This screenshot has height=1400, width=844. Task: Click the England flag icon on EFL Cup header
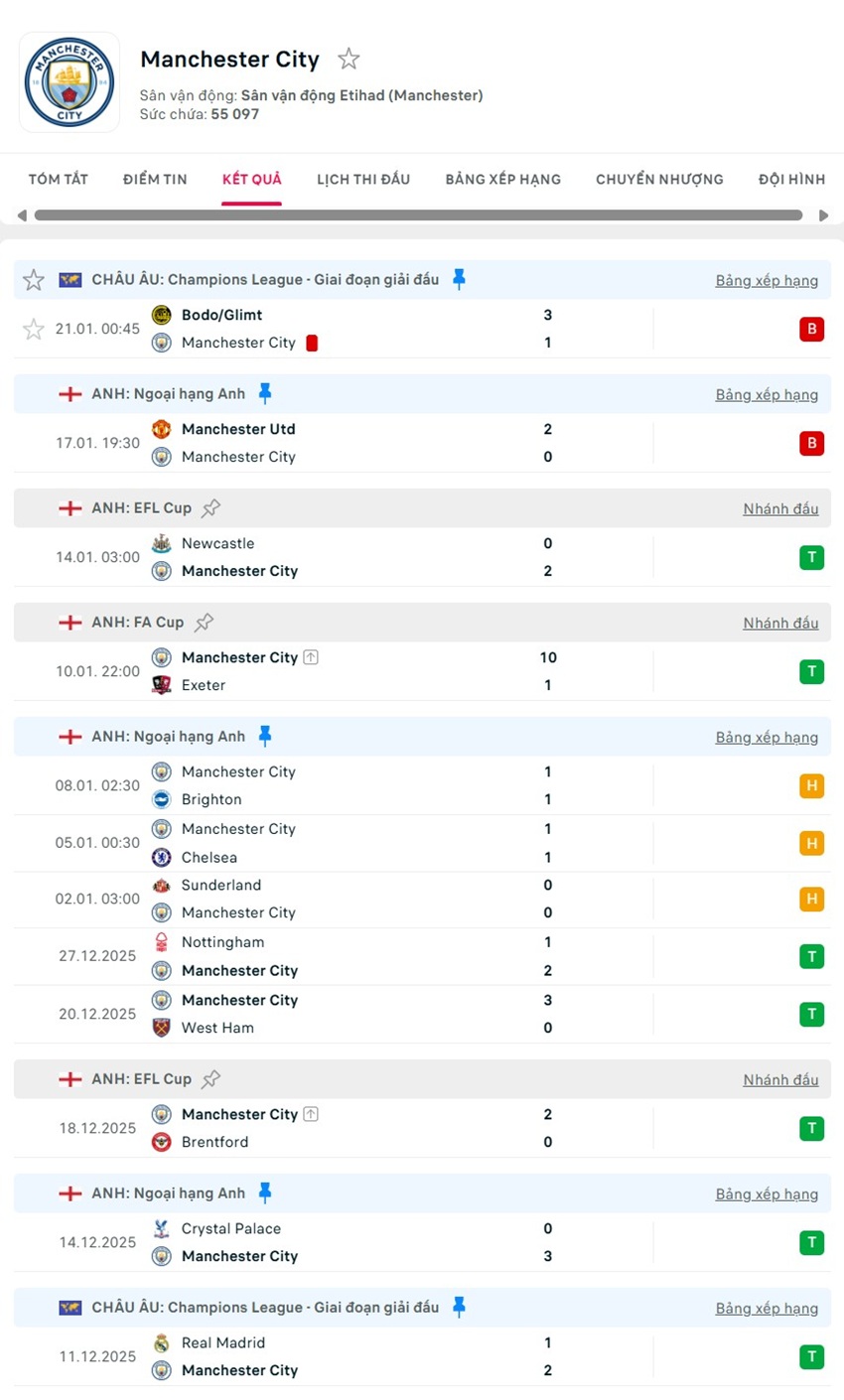(70, 507)
